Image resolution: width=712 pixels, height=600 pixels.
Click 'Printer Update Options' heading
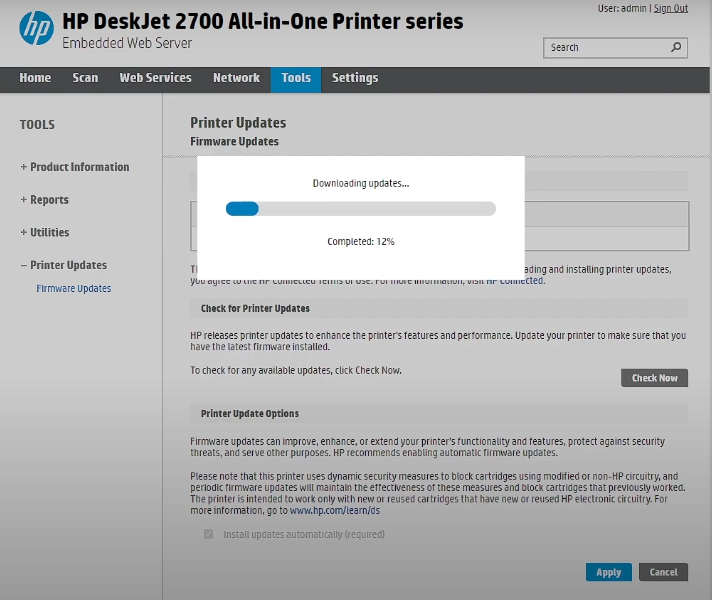(250, 414)
